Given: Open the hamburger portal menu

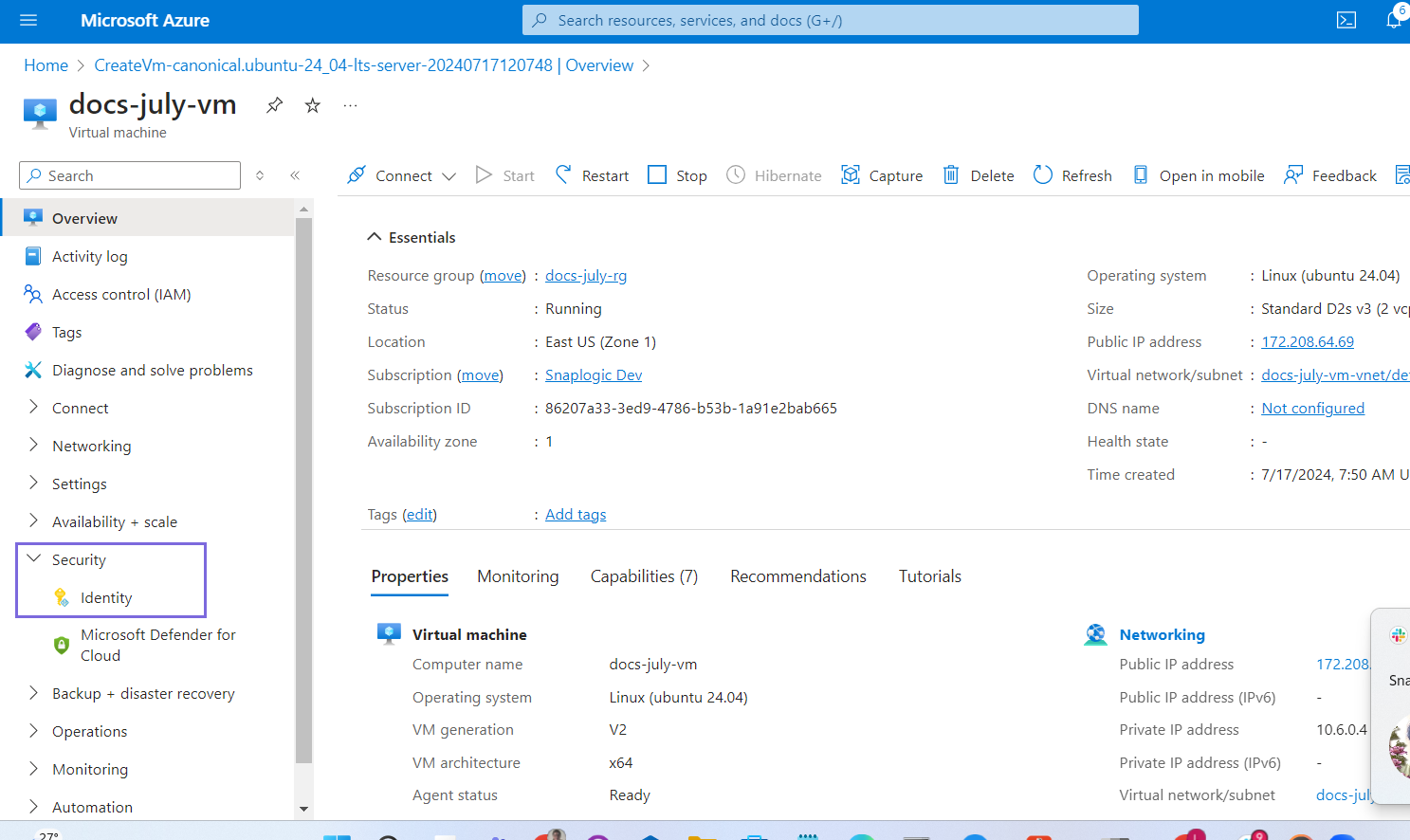Looking at the screenshot, I should click(x=28, y=20).
